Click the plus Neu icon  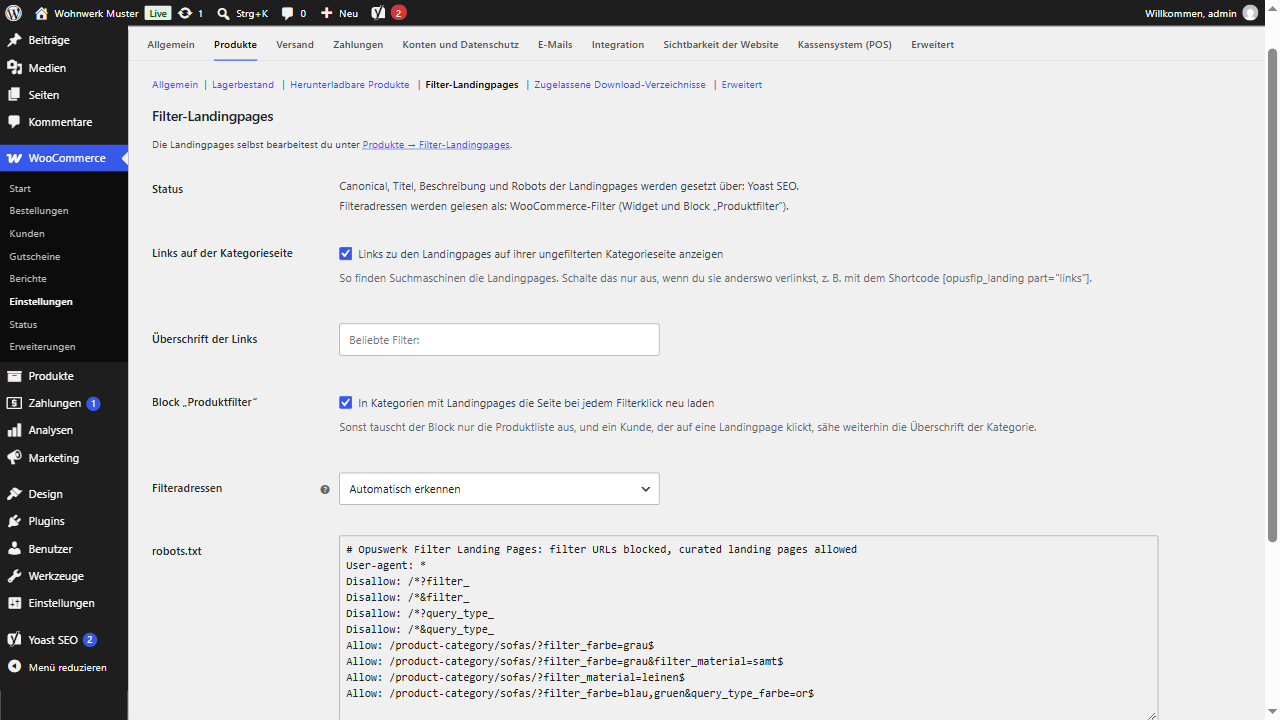(x=326, y=13)
